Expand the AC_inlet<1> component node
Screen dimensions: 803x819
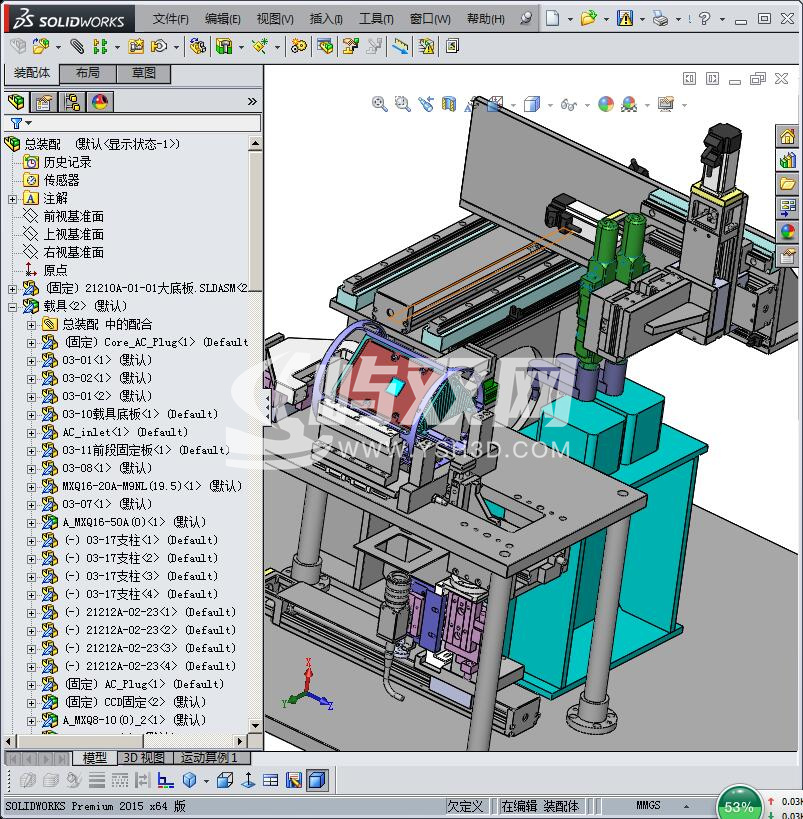click(x=31, y=433)
